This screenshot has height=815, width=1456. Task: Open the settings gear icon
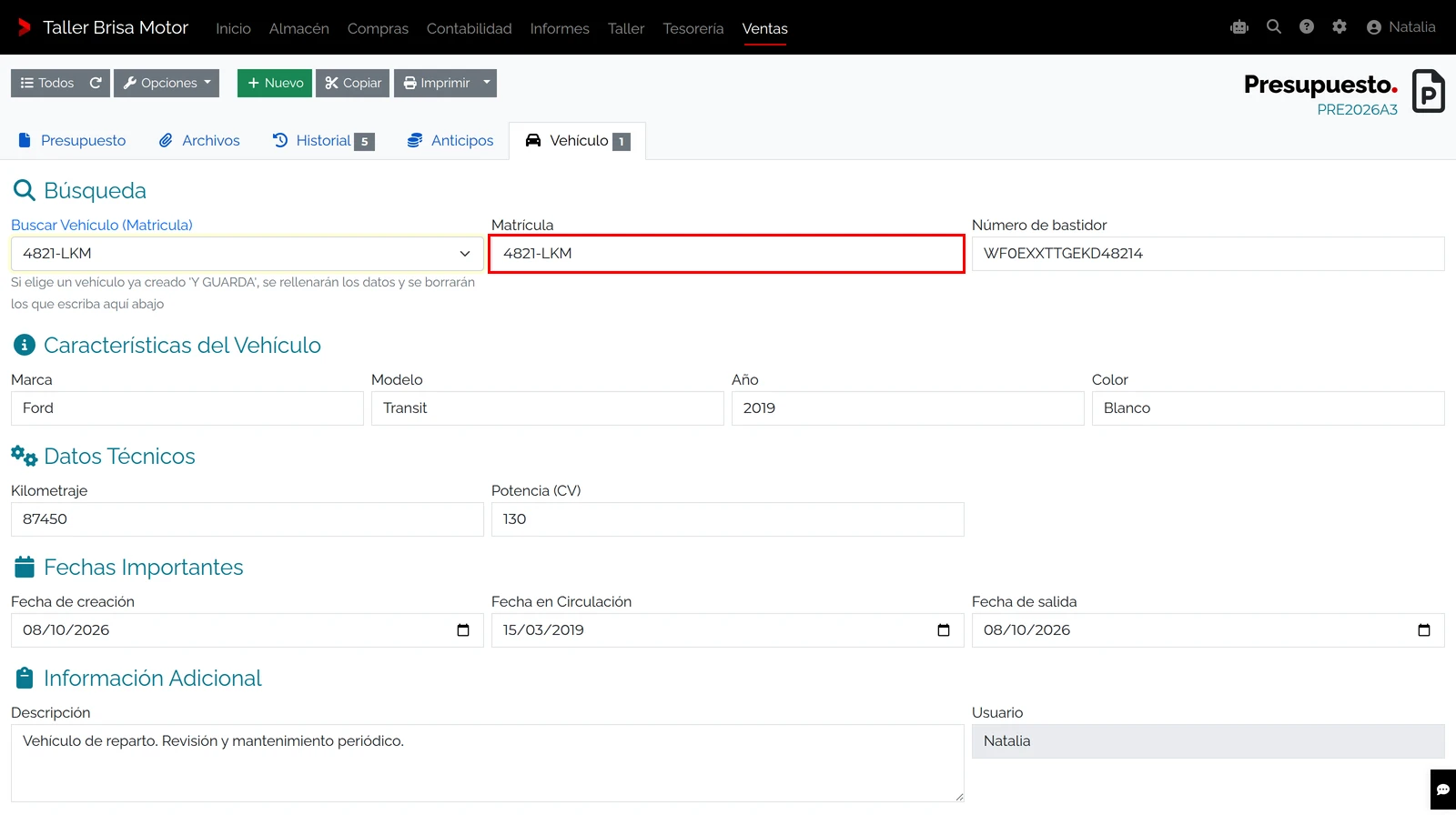tap(1340, 27)
